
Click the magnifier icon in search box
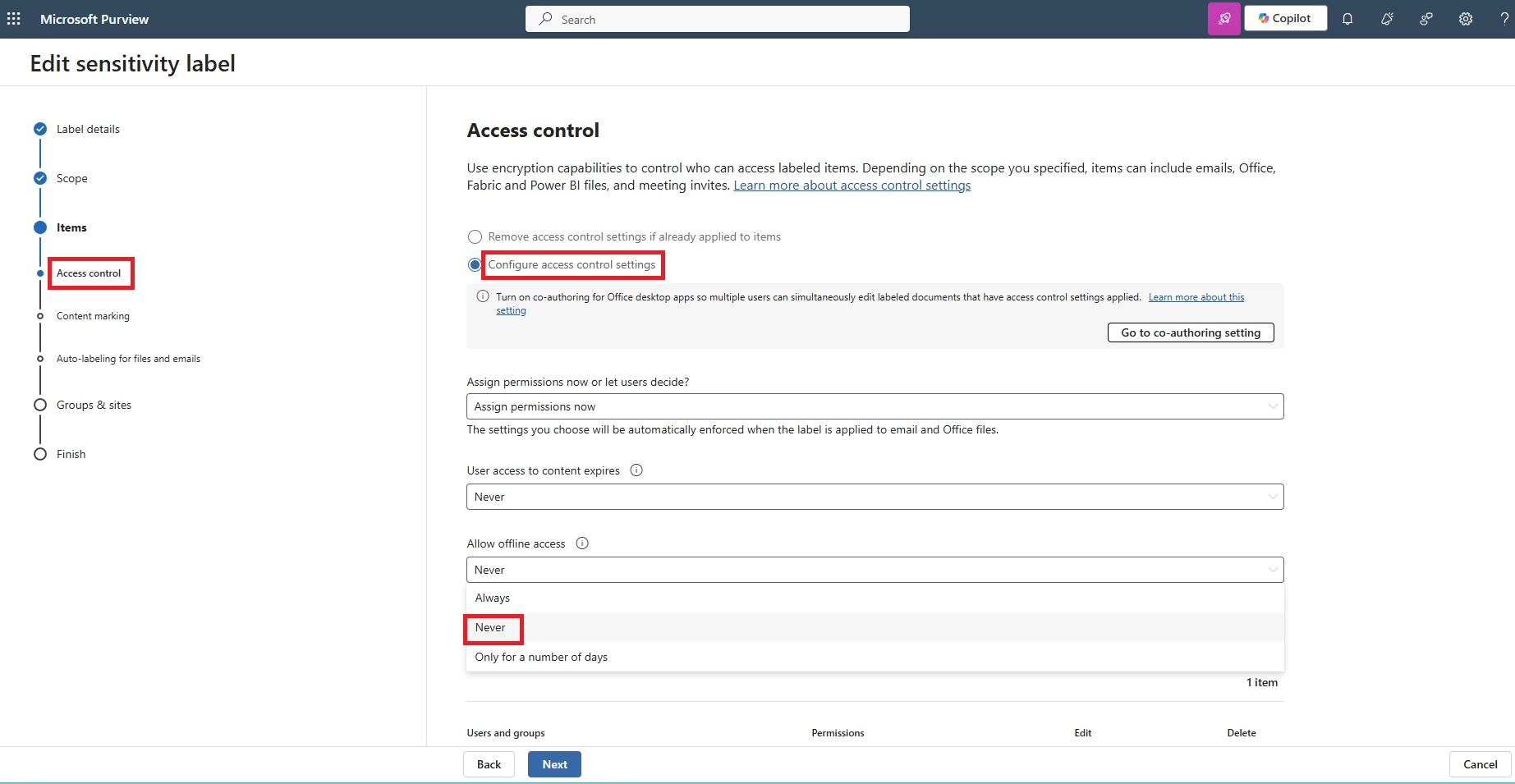click(x=545, y=19)
